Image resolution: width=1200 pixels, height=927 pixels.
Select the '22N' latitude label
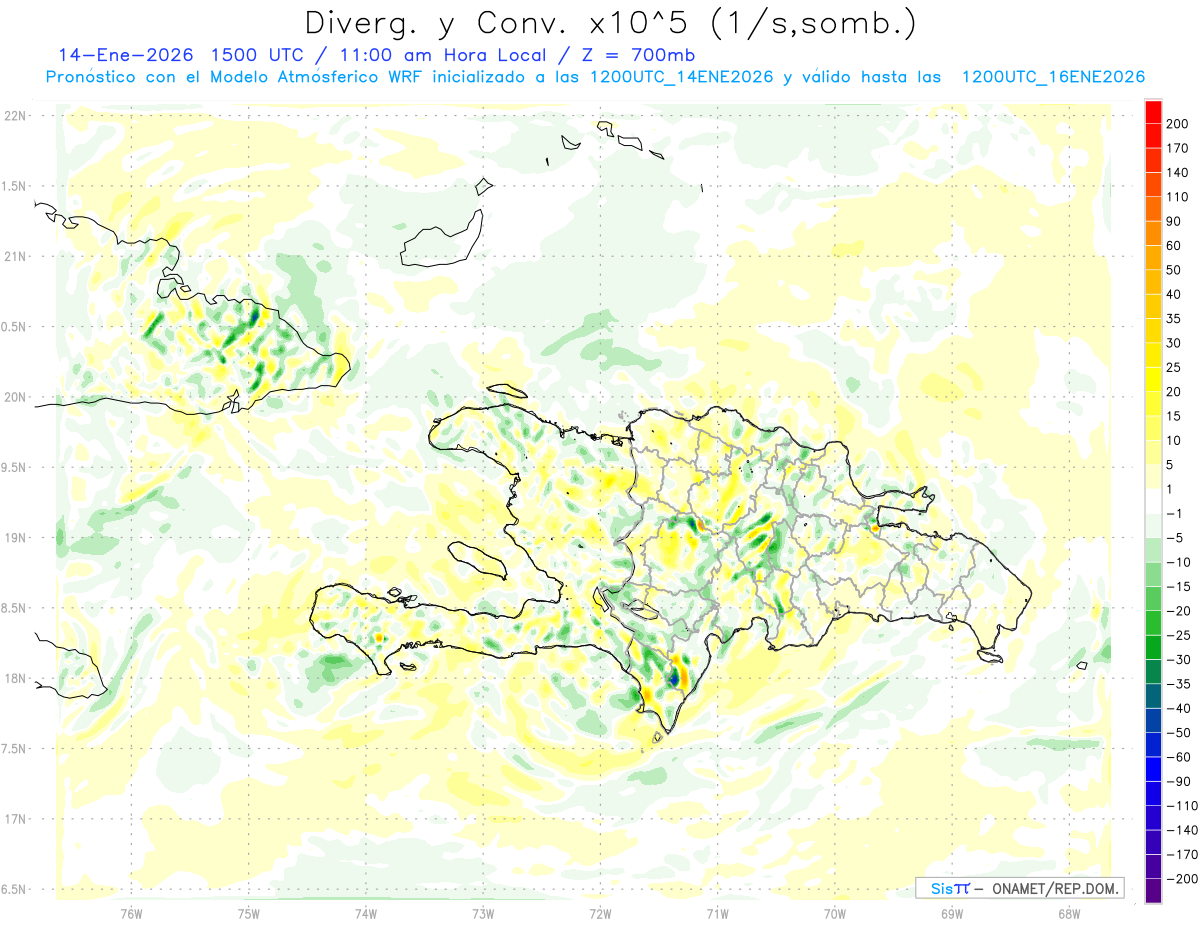click(x=14, y=116)
